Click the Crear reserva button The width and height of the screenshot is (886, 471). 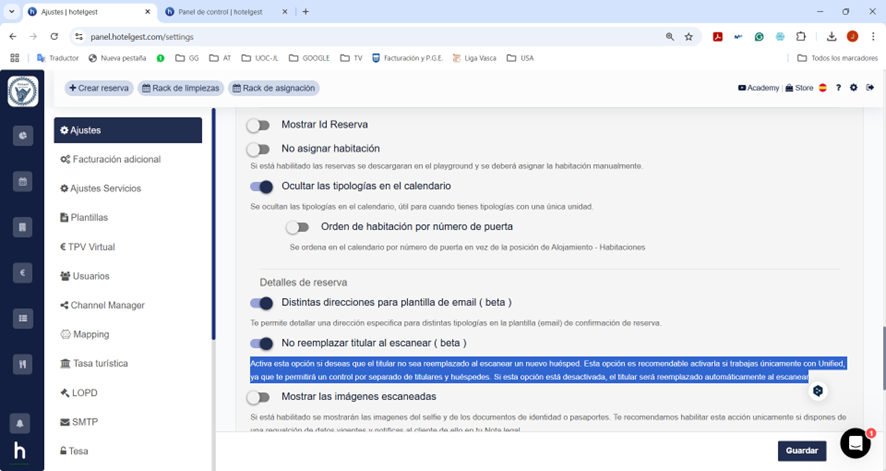coord(99,88)
